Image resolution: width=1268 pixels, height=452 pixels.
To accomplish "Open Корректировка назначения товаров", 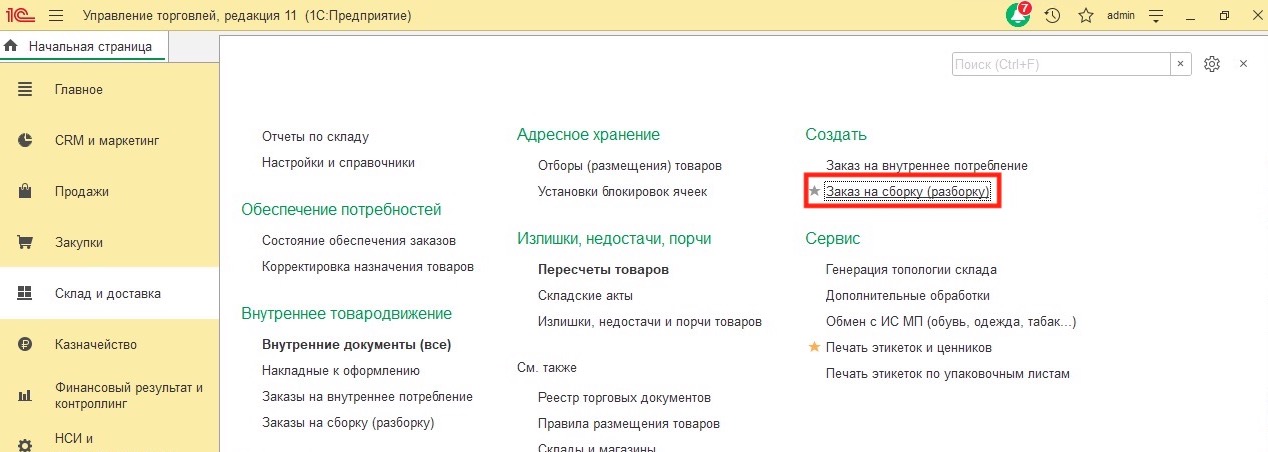I will tap(368, 267).
